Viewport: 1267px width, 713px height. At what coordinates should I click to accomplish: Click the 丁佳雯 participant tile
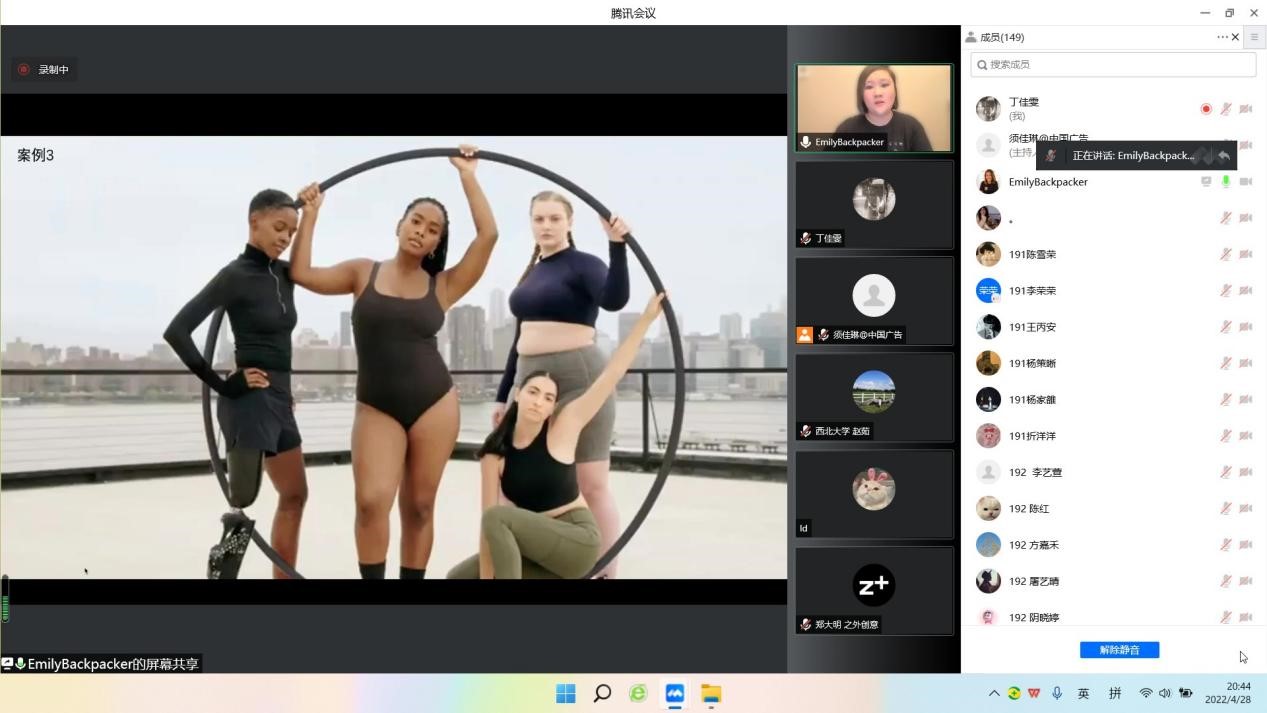[x=874, y=204]
